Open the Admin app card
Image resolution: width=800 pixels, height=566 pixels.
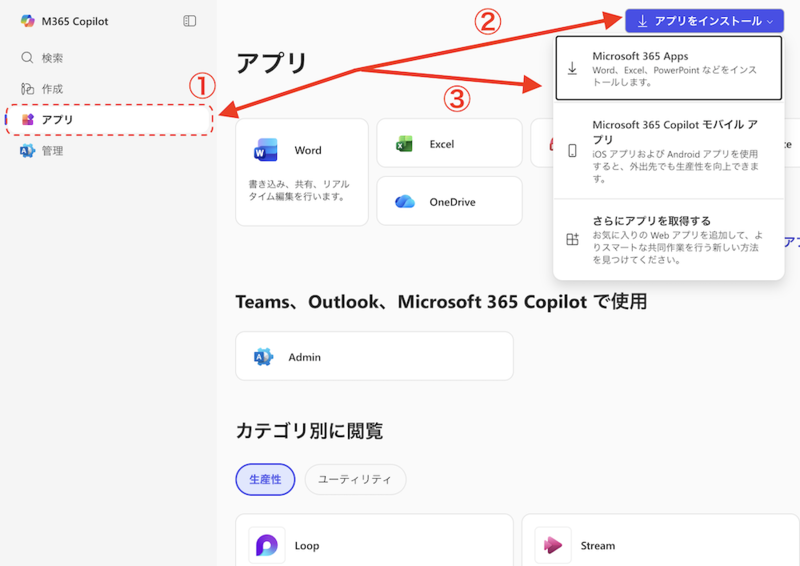click(x=374, y=356)
